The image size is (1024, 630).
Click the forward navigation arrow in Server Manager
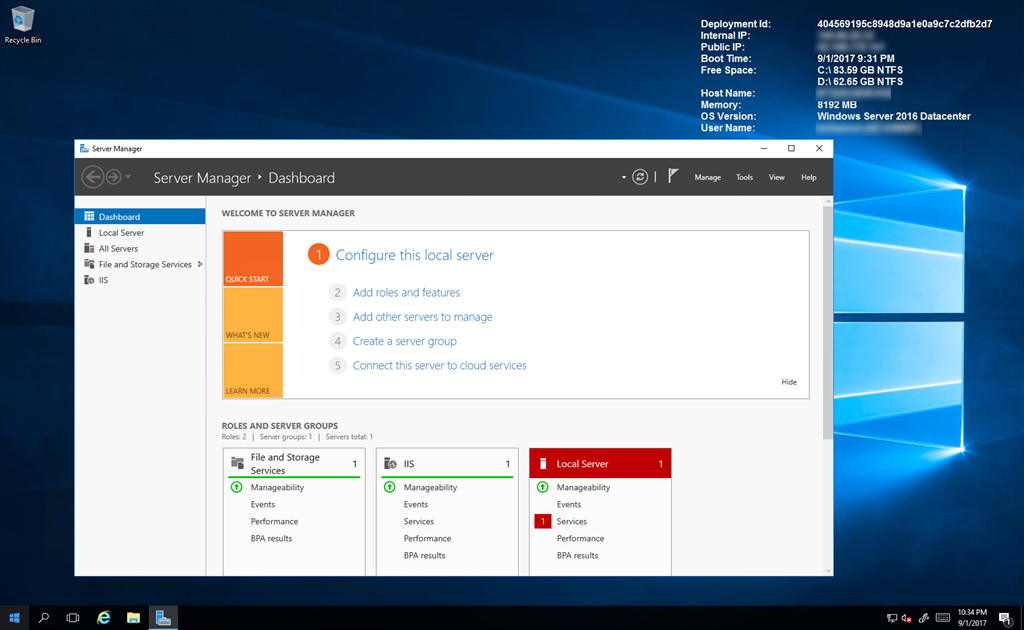coord(113,177)
